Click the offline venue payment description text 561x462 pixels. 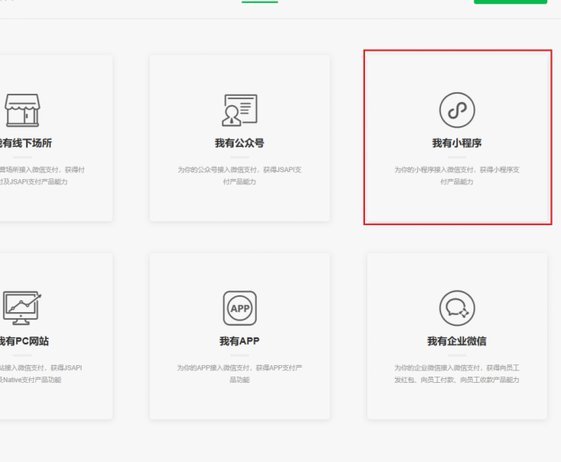[x=42, y=175]
